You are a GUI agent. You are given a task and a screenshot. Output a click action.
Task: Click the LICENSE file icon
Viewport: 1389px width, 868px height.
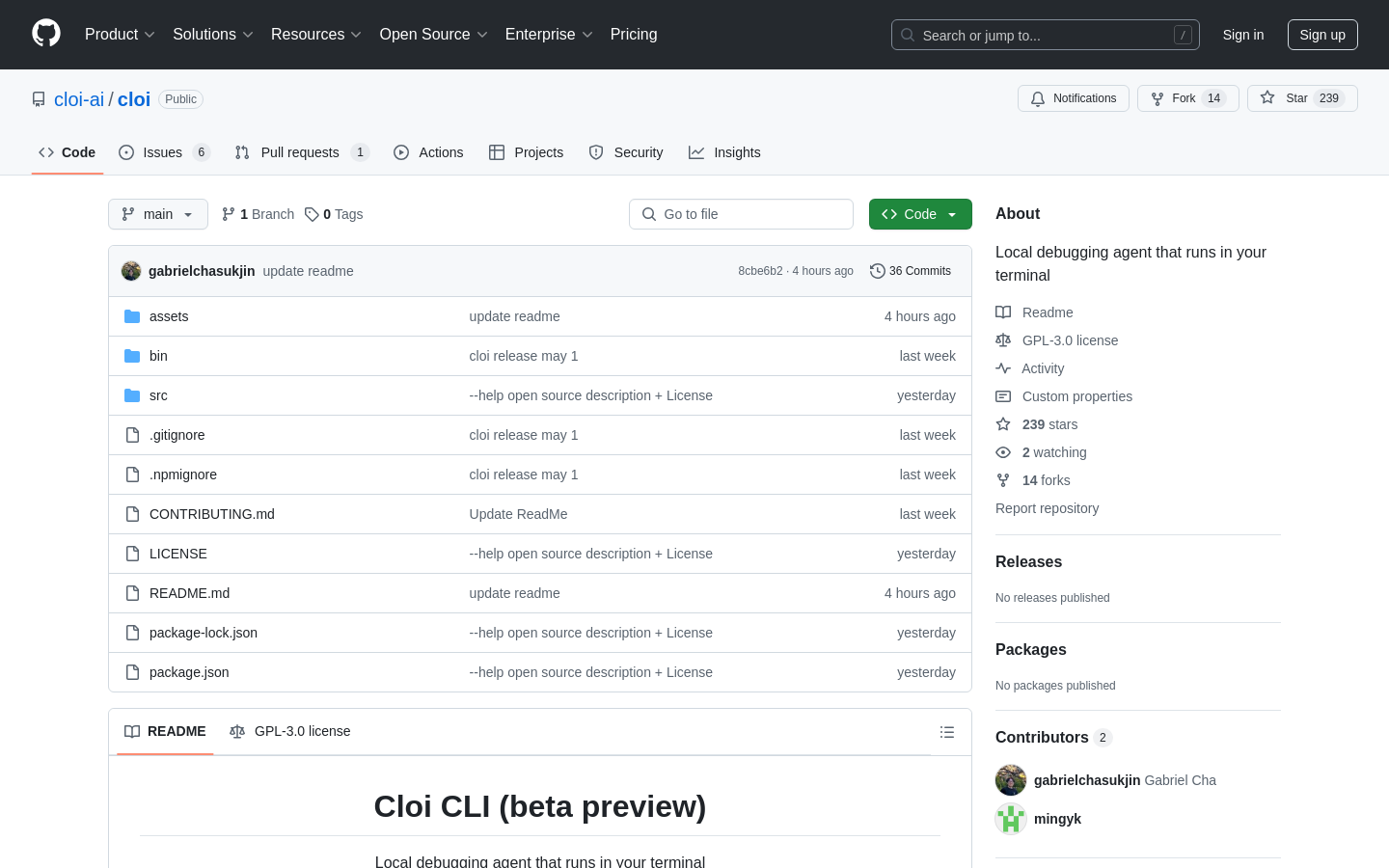tap(132, 554)
